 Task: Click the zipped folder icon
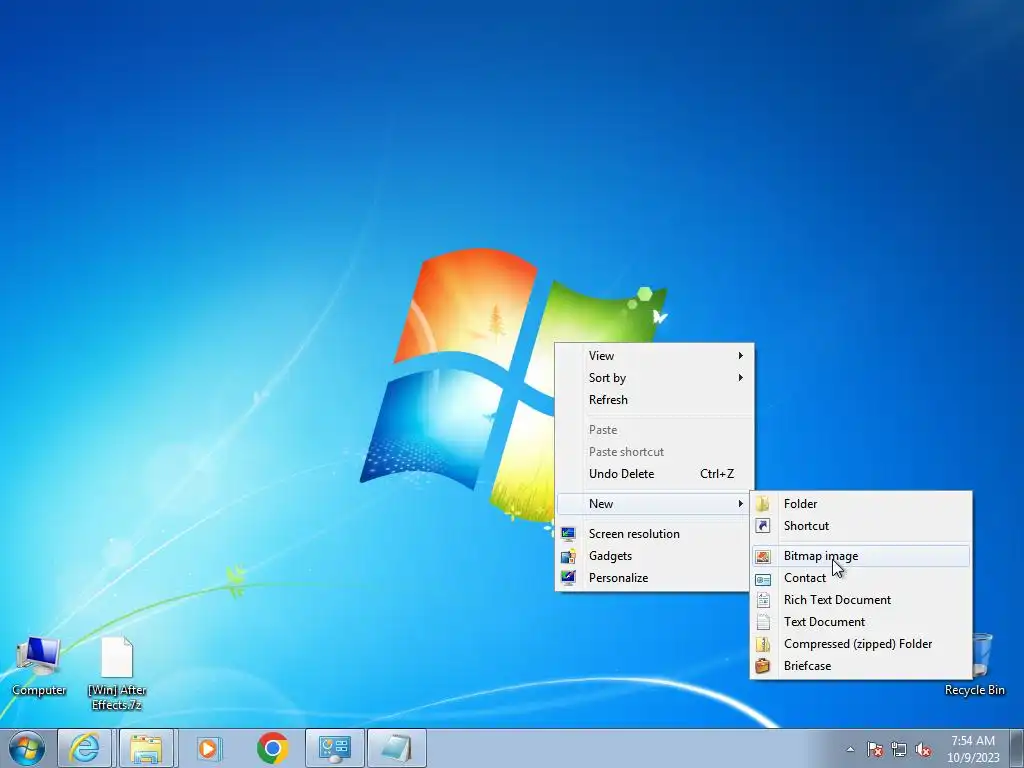763,644
